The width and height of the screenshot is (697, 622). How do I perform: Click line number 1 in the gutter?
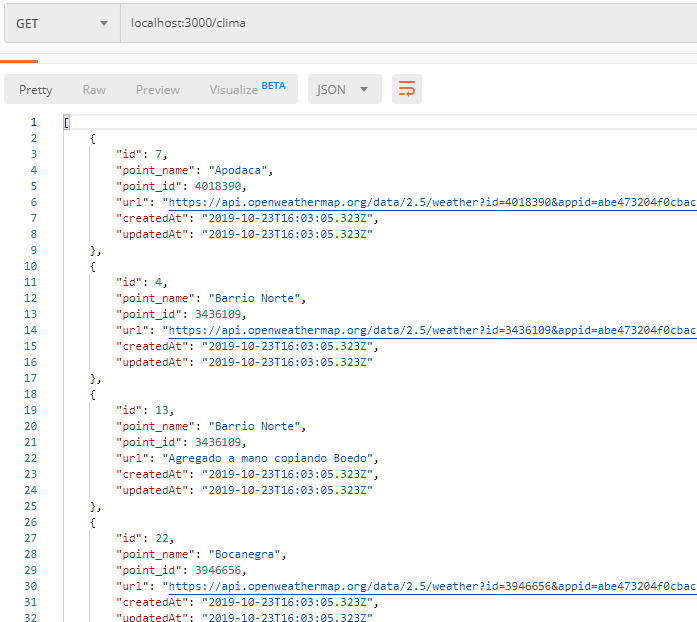point(33,122)
